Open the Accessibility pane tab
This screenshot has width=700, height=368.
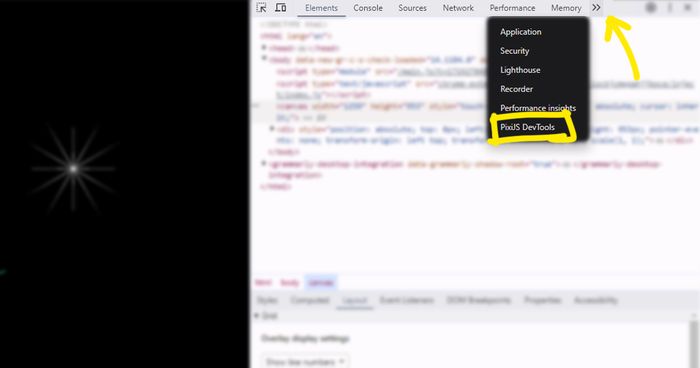596,300
